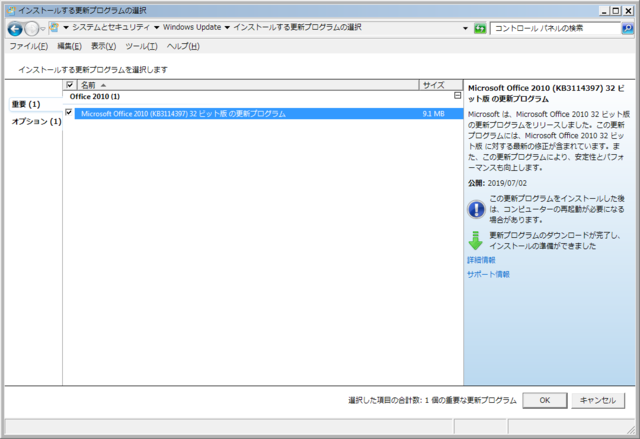
Task: Click the green download-complete arrow icon
Action: coord(476,240)
